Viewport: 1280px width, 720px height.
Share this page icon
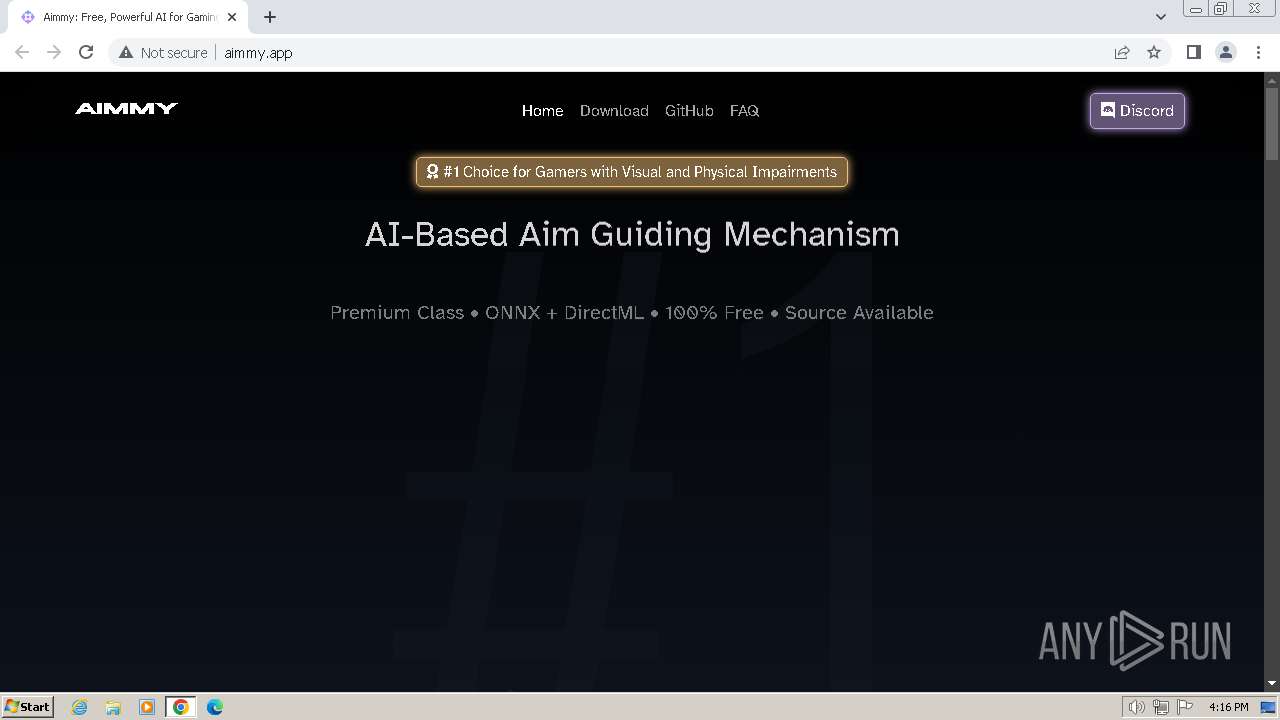pyautogui.click(x=1122, y=53)
